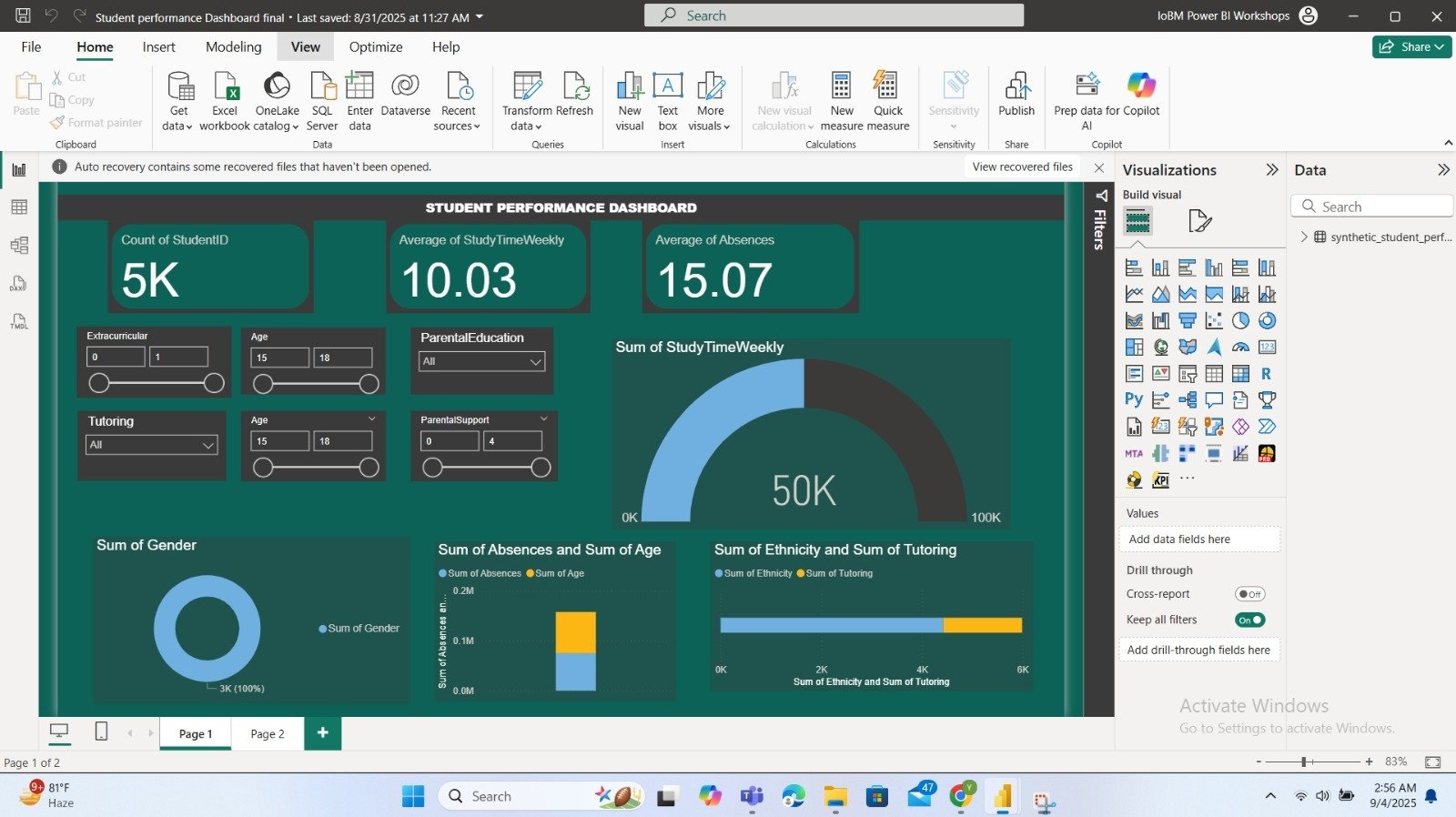Open the ParentalEducation dropdown slicer
The height and width of the screenshot is (817, 1456).
point(481,361)
